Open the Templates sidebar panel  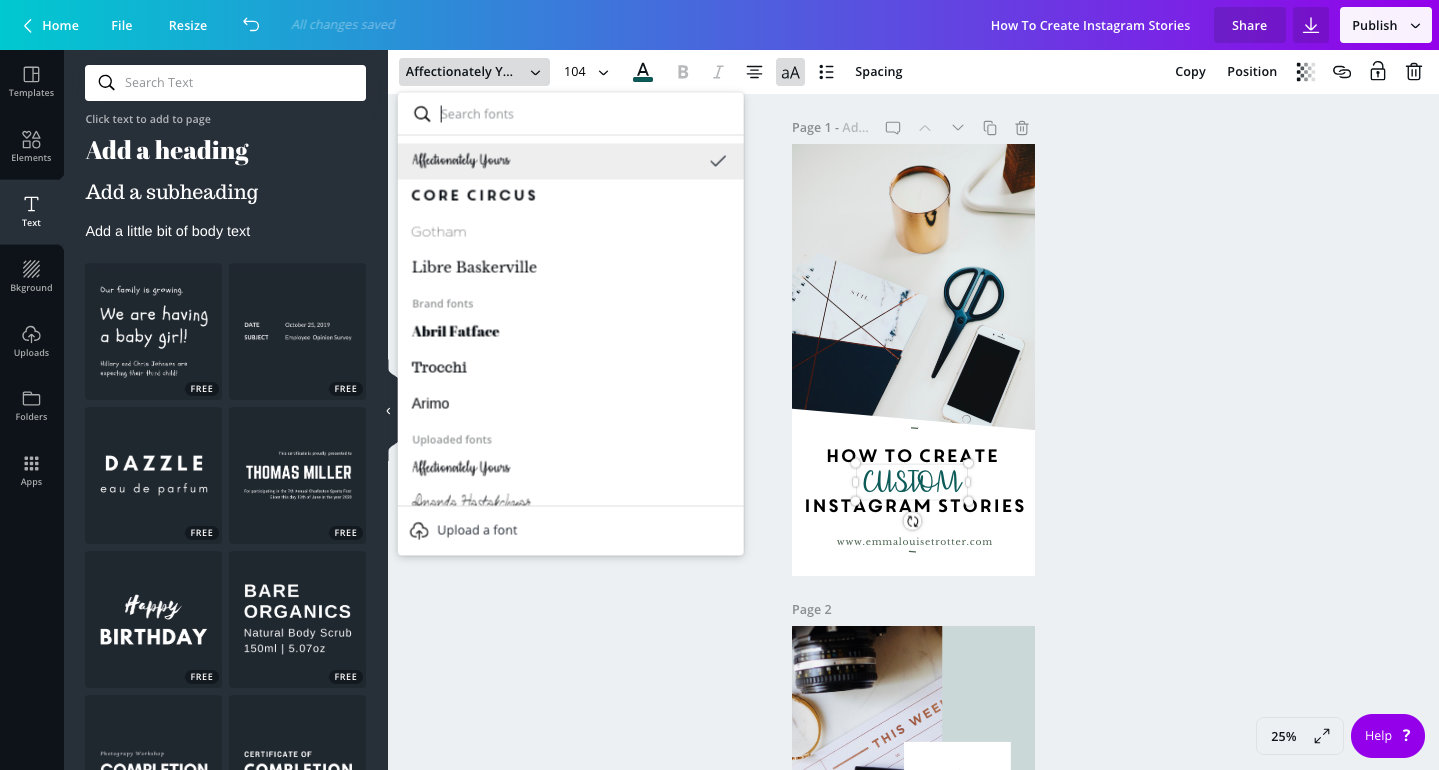31,82
